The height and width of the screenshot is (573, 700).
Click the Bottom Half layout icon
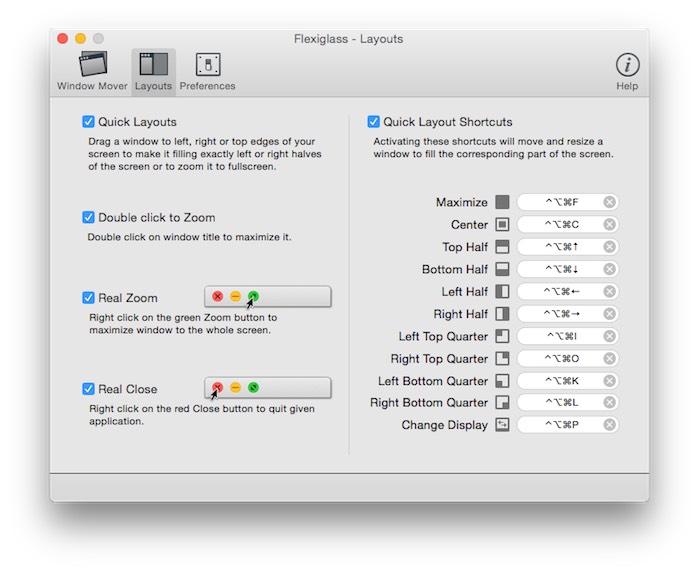[x=502, y=269]
